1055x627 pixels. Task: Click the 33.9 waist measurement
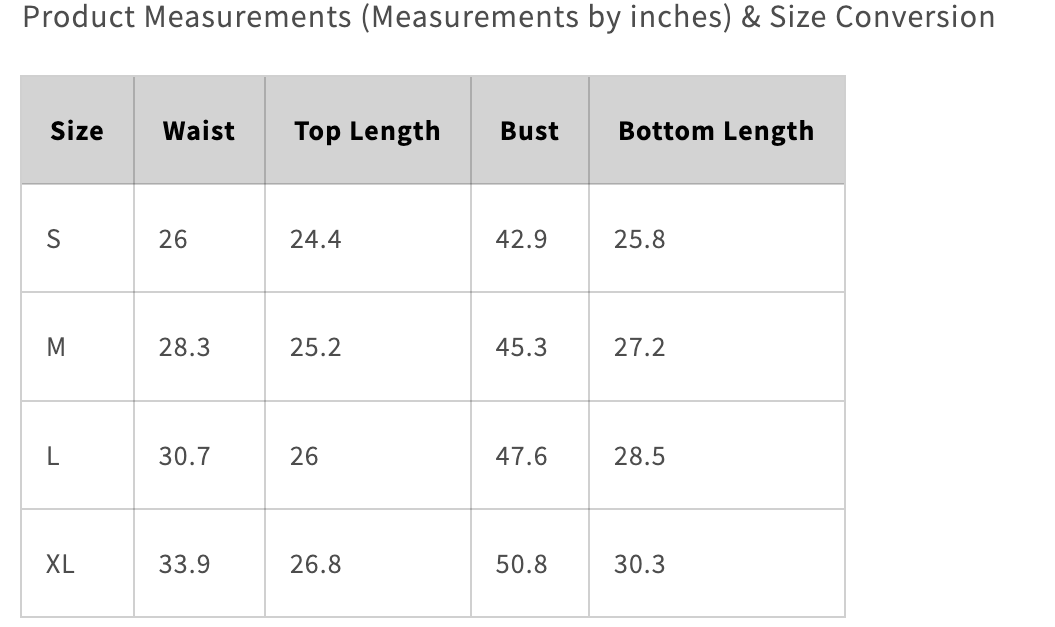pyautogui.click(x=184, y=564)
